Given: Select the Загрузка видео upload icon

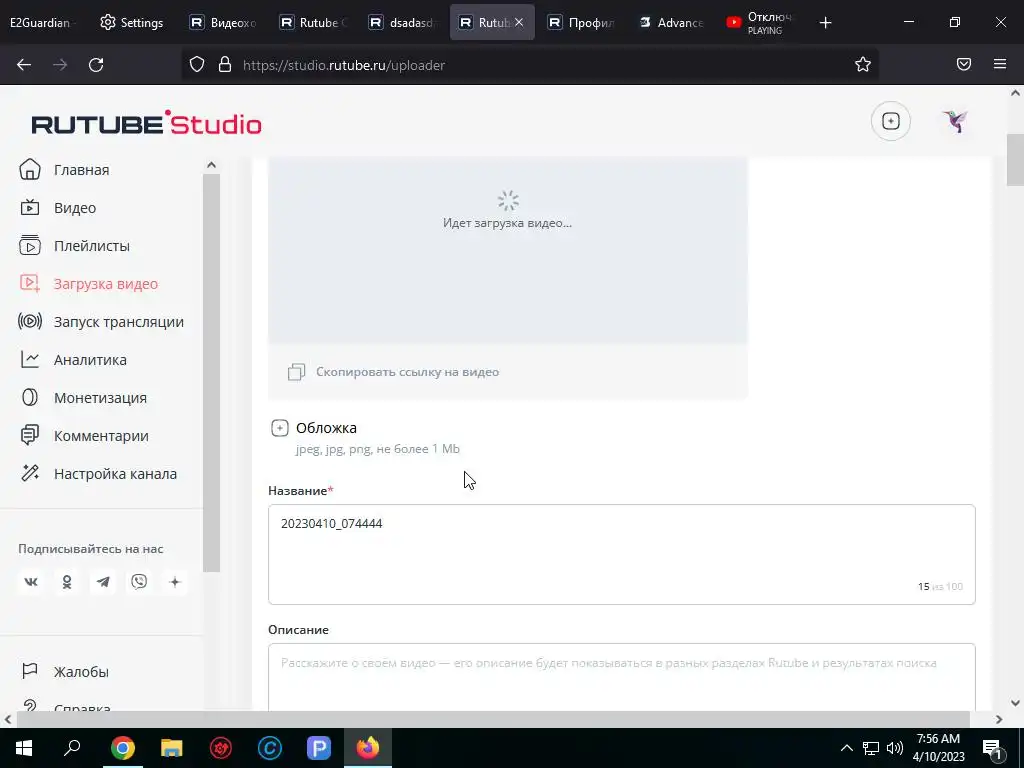Looking at the screenshot, I should (x=29, y=283).
